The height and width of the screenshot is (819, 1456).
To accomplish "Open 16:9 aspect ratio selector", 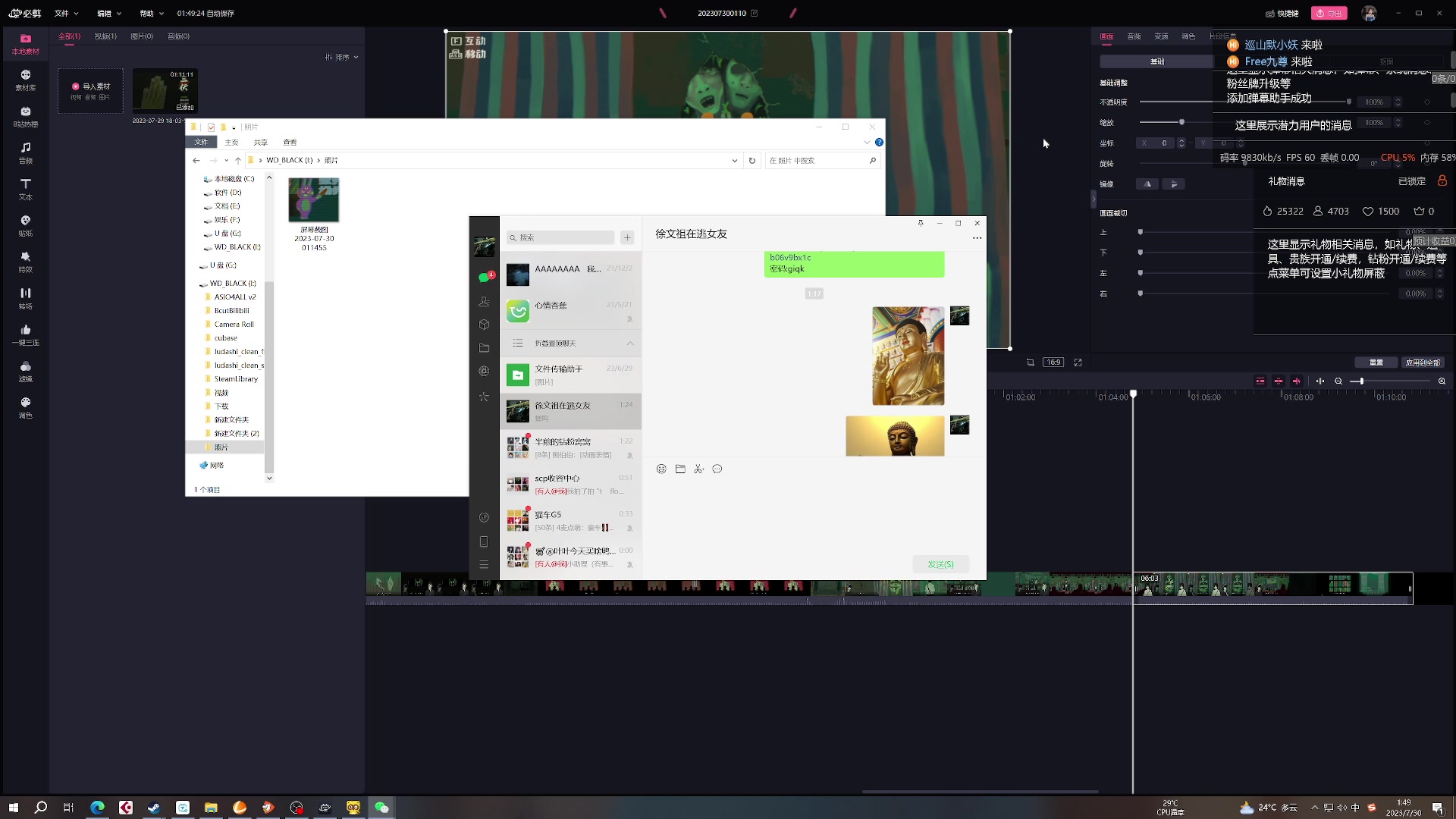I will pos(1054,362).
